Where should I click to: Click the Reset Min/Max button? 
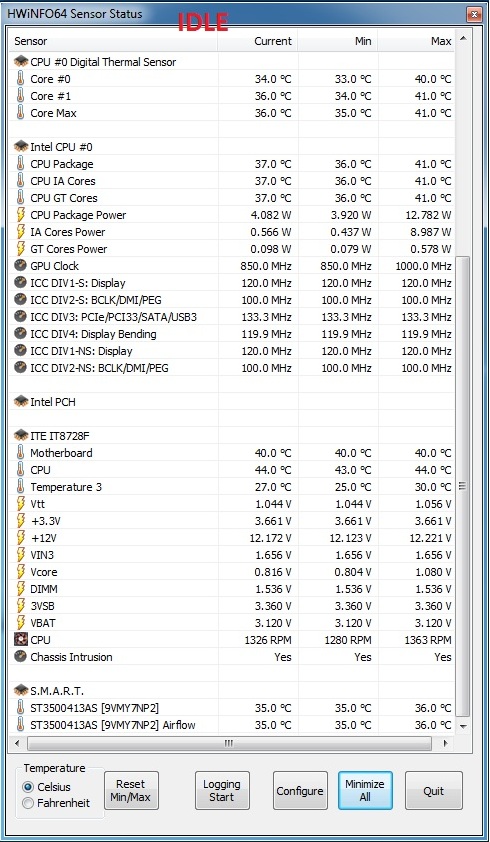coord(131,790)
